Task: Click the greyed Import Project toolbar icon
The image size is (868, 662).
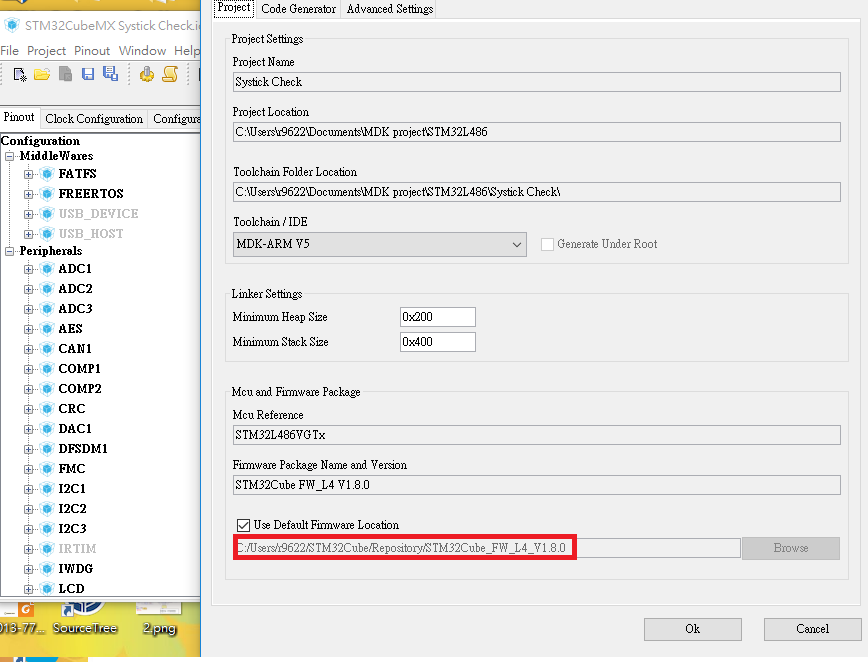Action: pos(65,74)
